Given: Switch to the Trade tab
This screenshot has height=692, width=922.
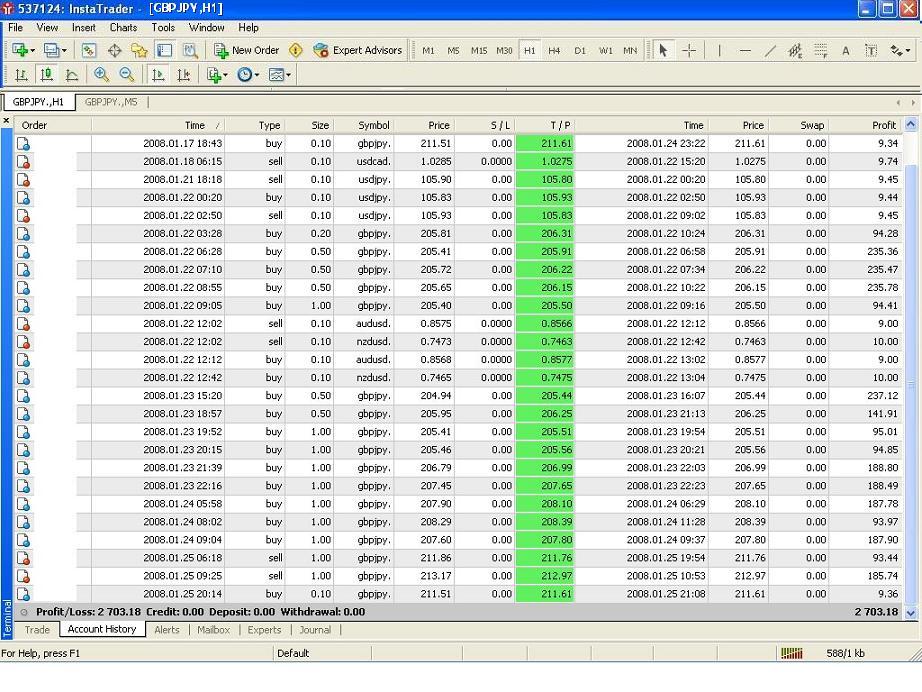Looking at the screenshot, I should pos(37,630).
